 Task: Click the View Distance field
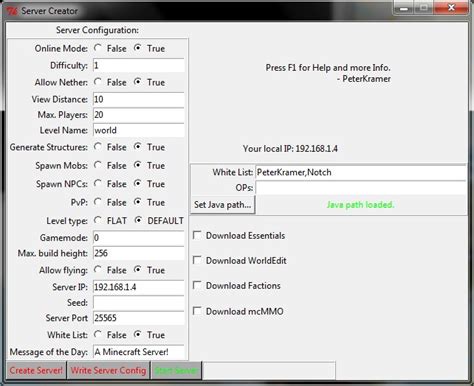click(x=138, y=99)
